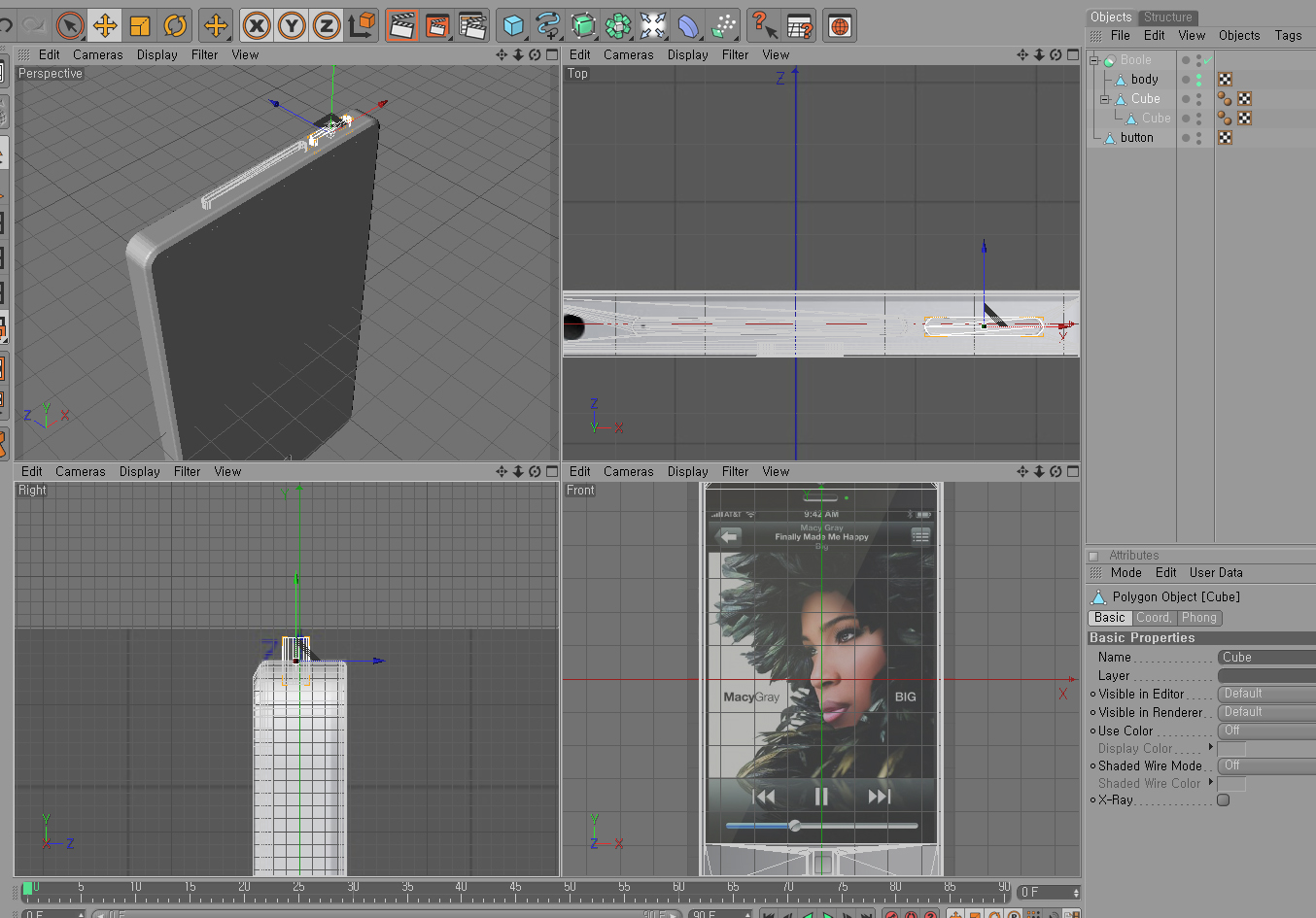The image size is (1316, 918).
Task: Click the Layer field
Action: click(x=1266, y=676)
